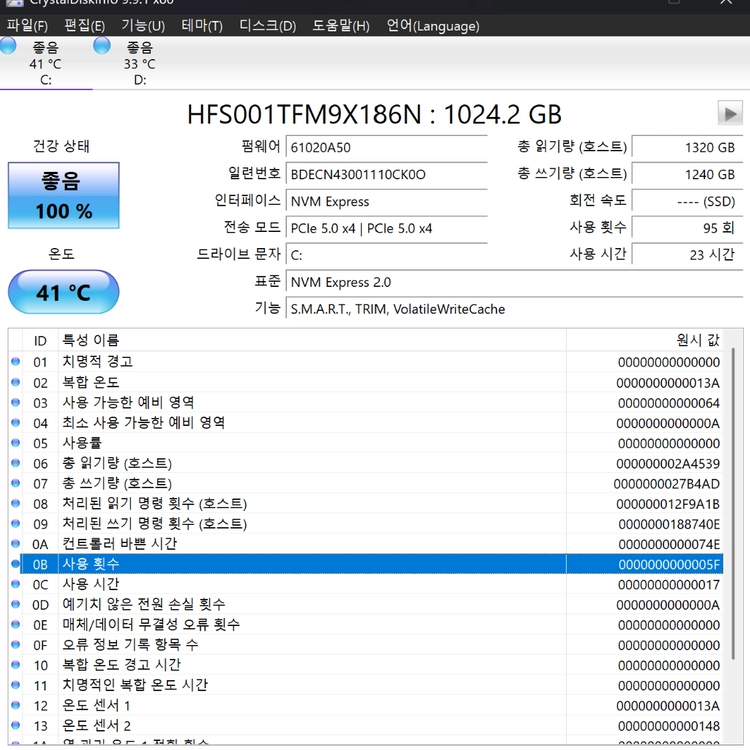This screenshot has width=750, height=750.
Task: Select row 06 총 읽기량 (호스트)
Action: pos(366,463)
